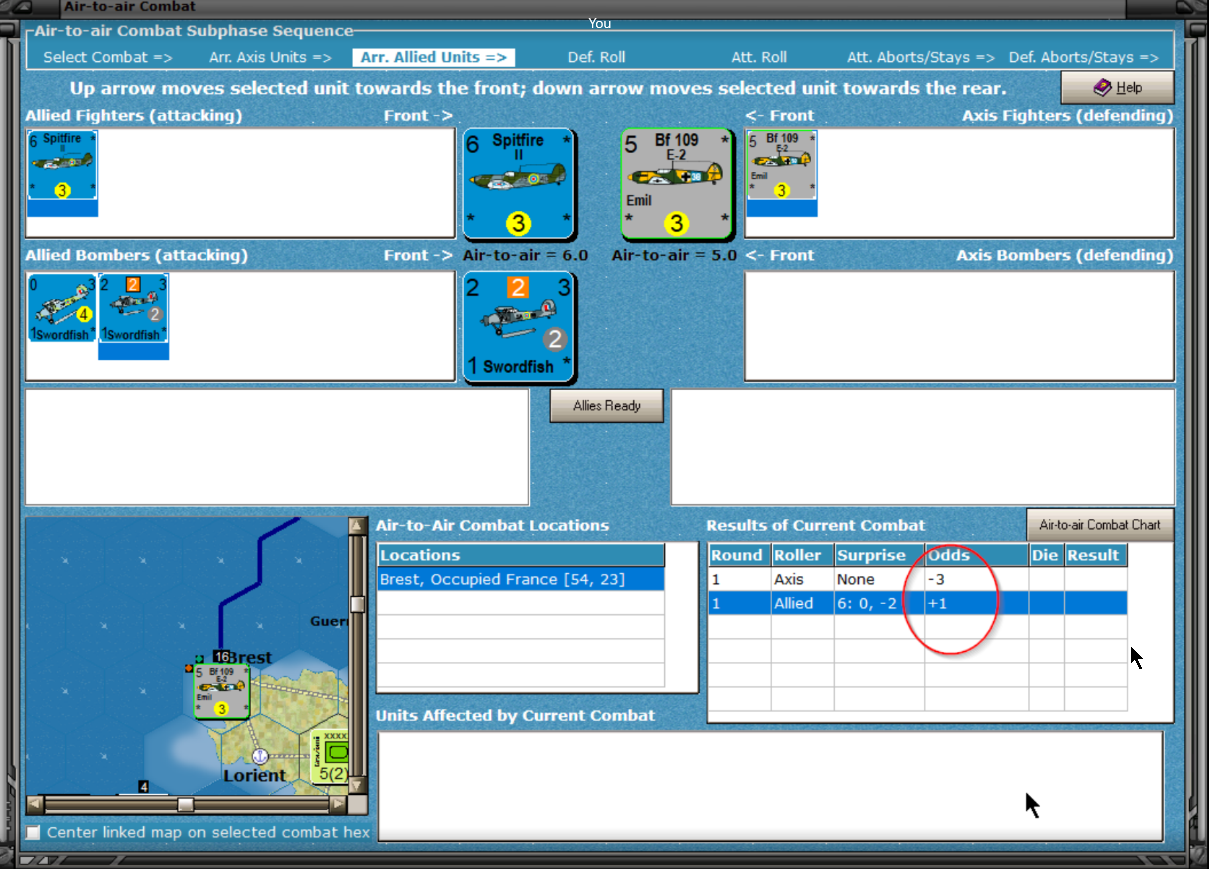Select Brest, Occupied France location row
1209x869 pixels.
521,579
